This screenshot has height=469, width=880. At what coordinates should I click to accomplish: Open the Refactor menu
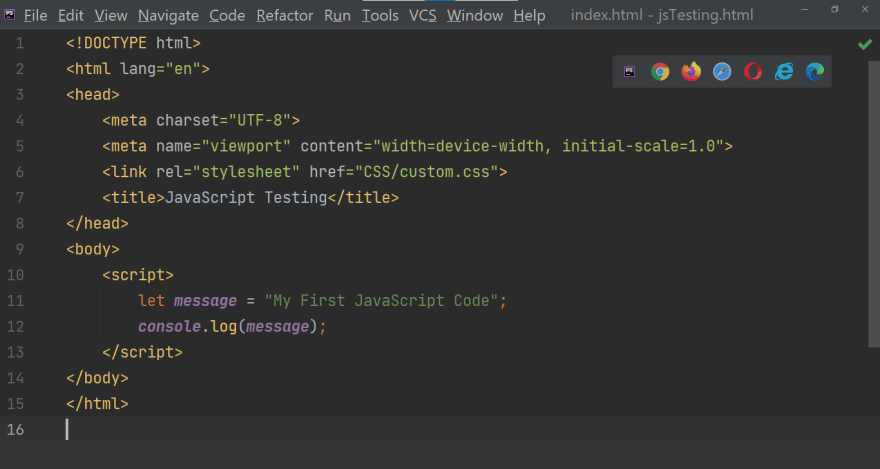click(285, 16)
